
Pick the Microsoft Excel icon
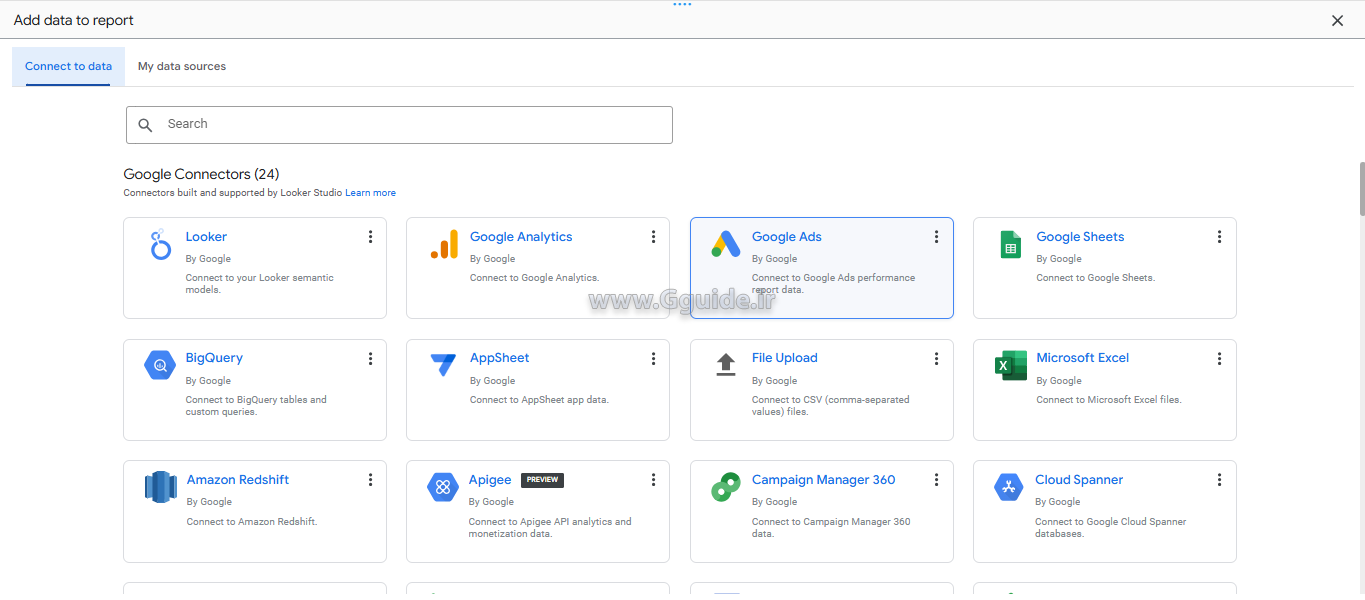(x=1010, y=365)
